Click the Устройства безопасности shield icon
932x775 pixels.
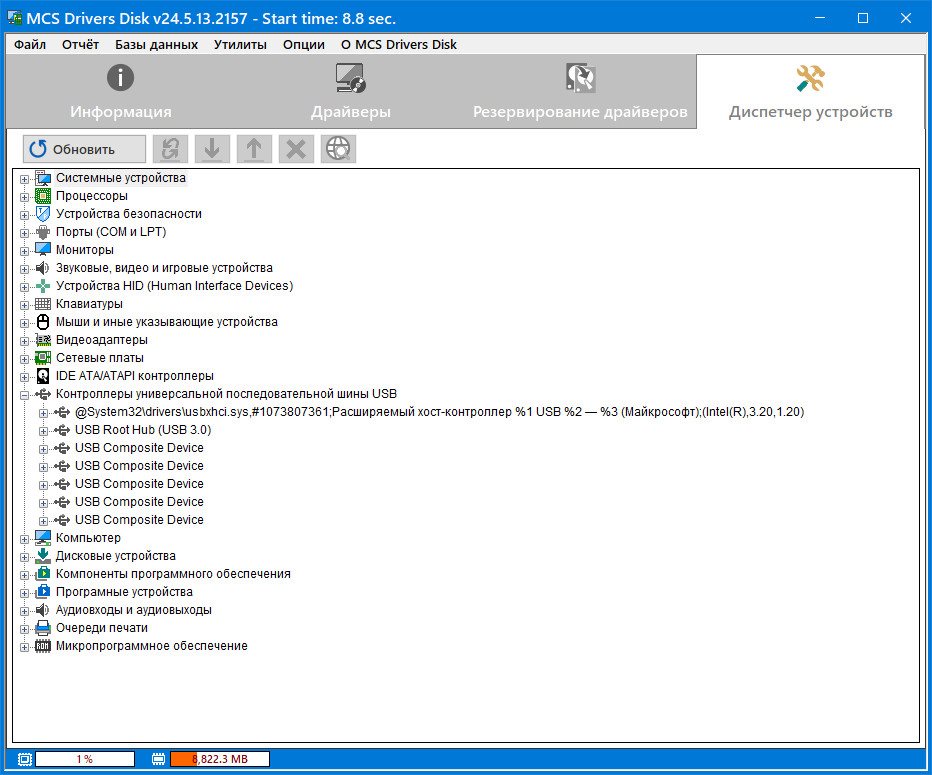43,214
